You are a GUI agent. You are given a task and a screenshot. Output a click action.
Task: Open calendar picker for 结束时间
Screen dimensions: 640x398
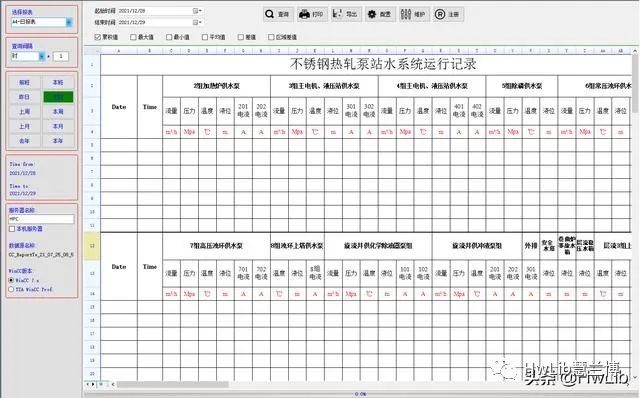[x=196, y=22]
